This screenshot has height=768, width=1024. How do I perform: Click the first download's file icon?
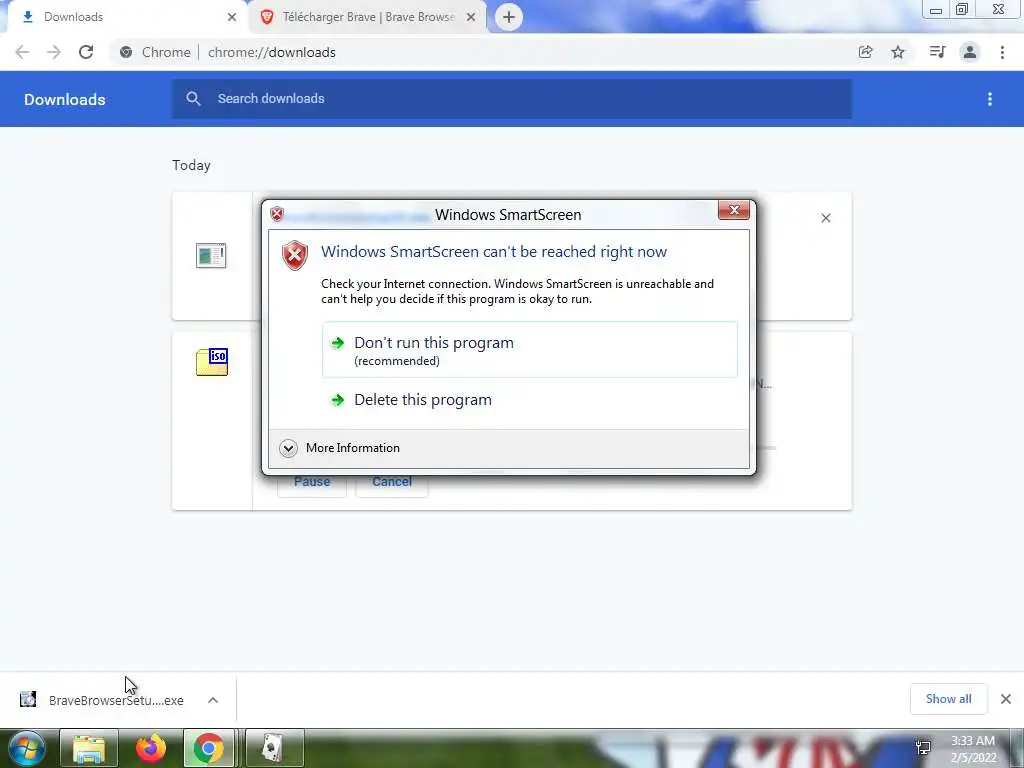coord(211,255)
